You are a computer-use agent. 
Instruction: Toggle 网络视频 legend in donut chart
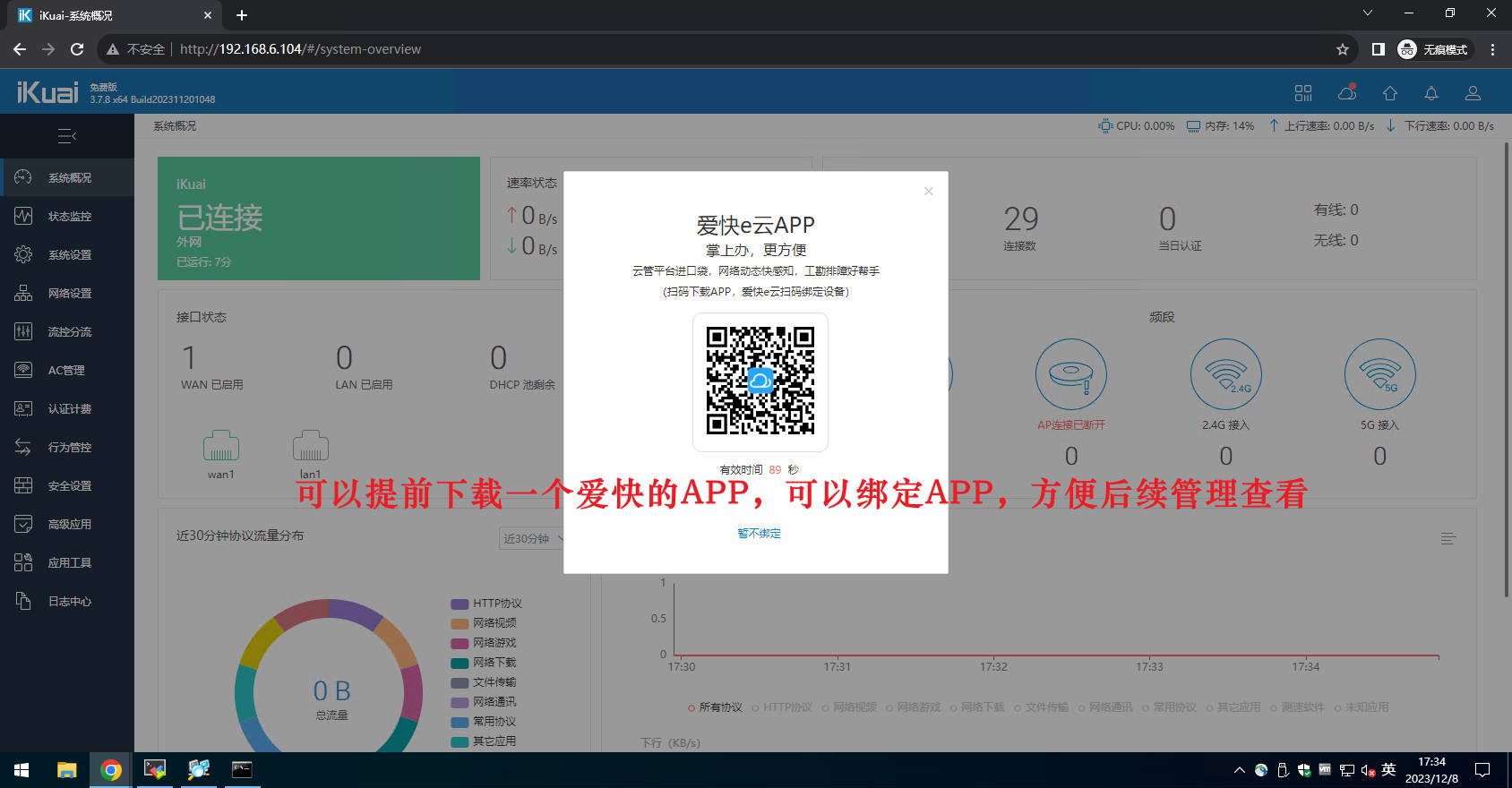(484, 623)
